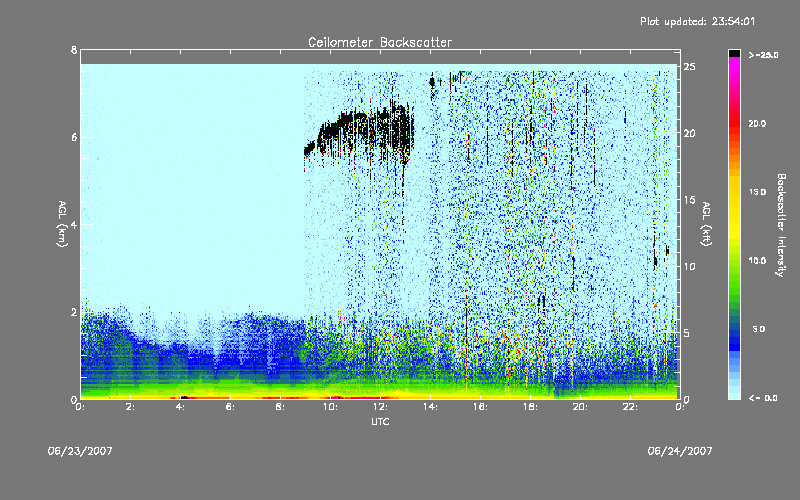This screenshot has width=800, height=500.
Task: Select the 'AGL (km)' axis label
Action: pyautogui.click(x=62, y=224)
